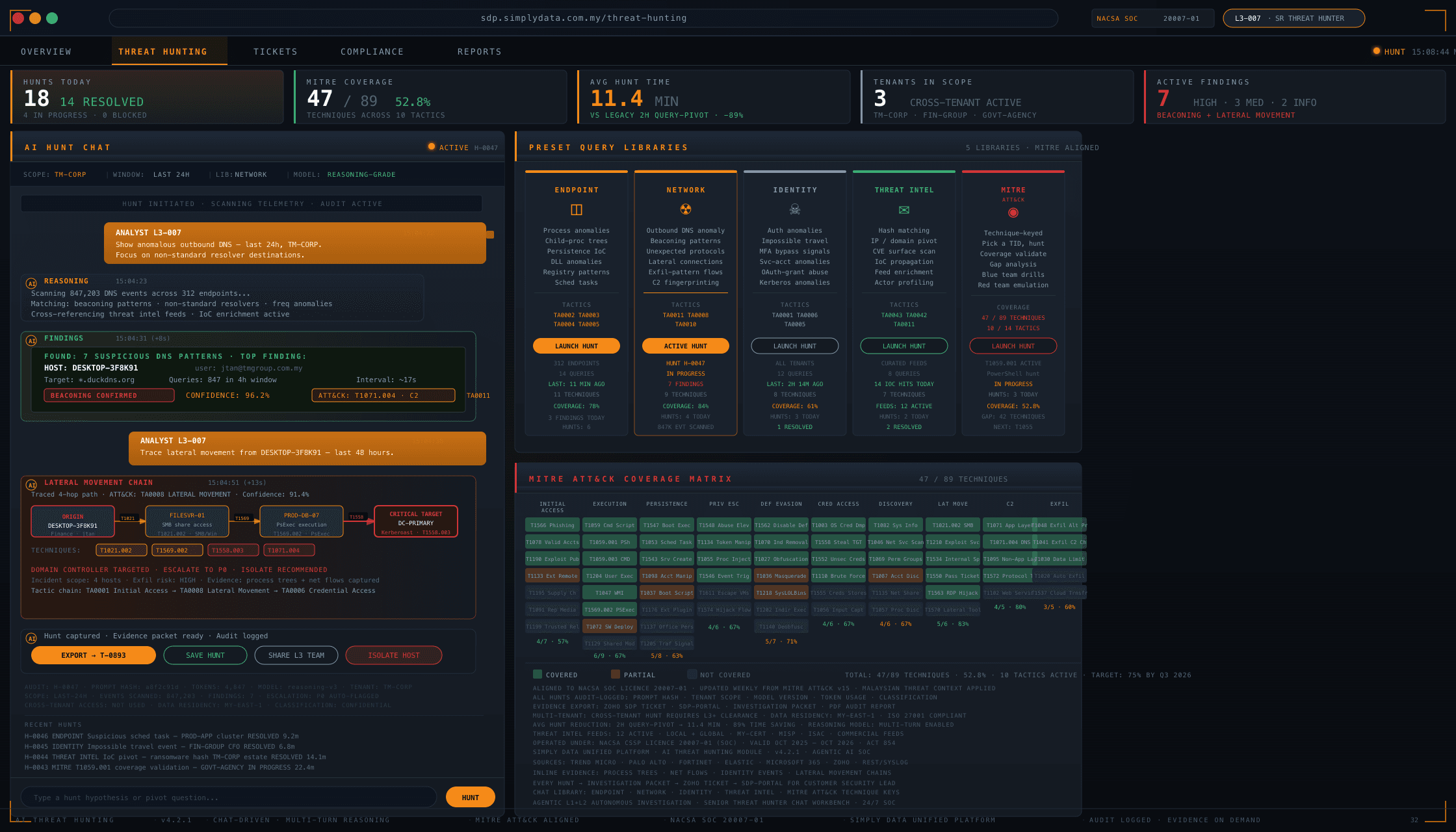Viewport: 1456px width, 832px height.
Task: Select the PROD-DB-07 chain node
Action: click(302, 521)
